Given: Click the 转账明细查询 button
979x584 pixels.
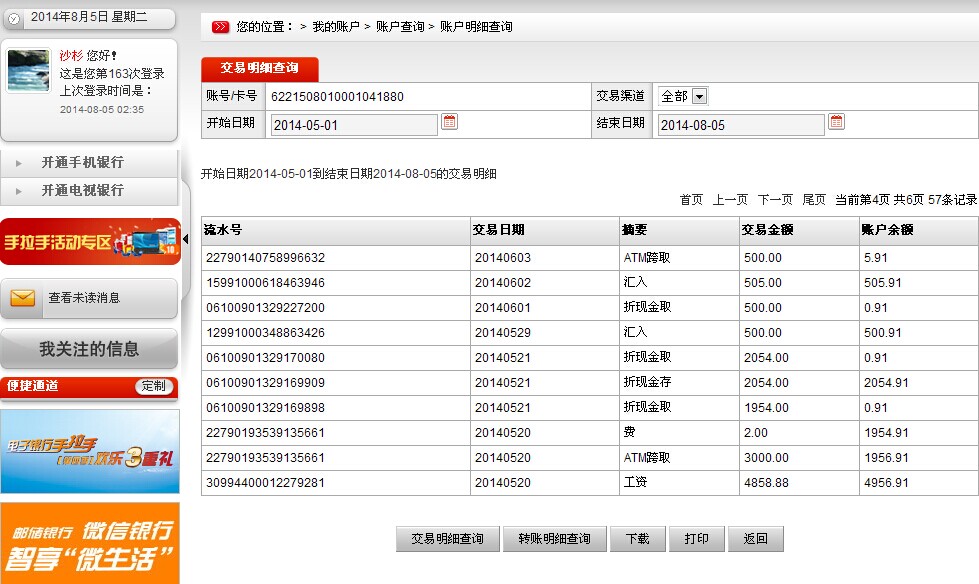Looking at the screenshot, I should pyautogui.click(x=554, y=539).
